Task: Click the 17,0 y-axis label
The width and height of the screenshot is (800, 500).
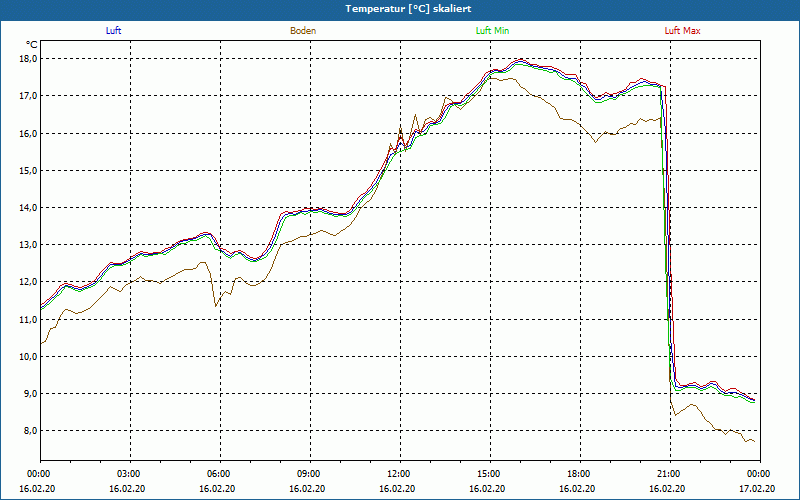Action: [x=29, y=96]
